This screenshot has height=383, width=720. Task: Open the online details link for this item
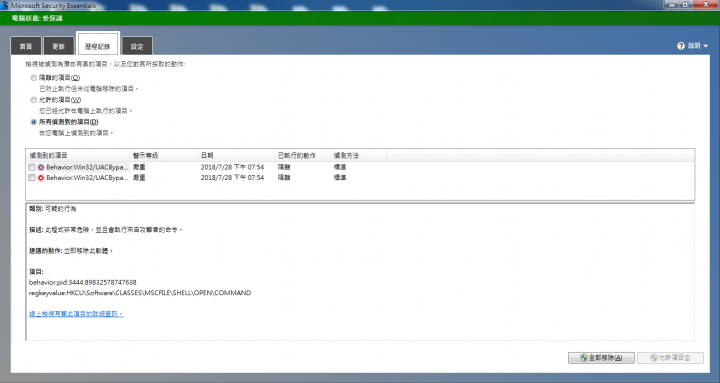(x=76, y=314)
